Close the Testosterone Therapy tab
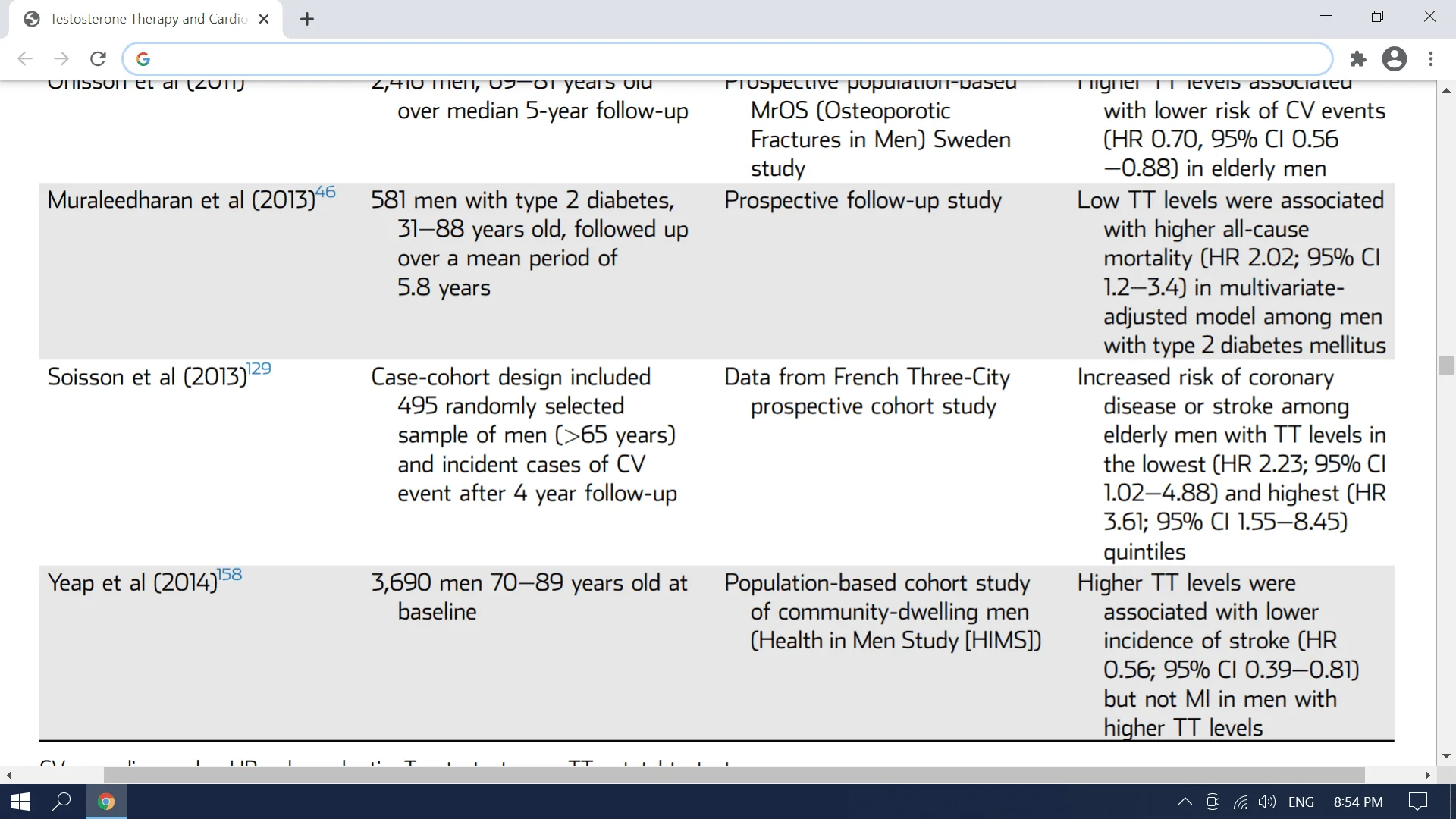Image resolution: width=1456 pixels, height=819 pixels. coord(264,19)
